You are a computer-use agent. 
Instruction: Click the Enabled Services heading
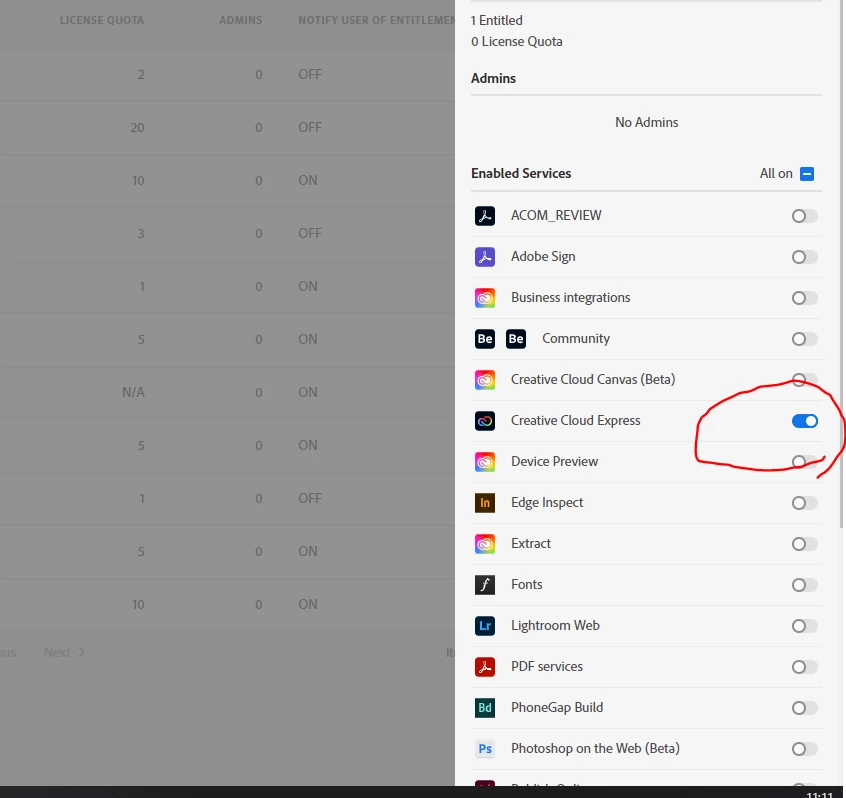tap(521, 173)
